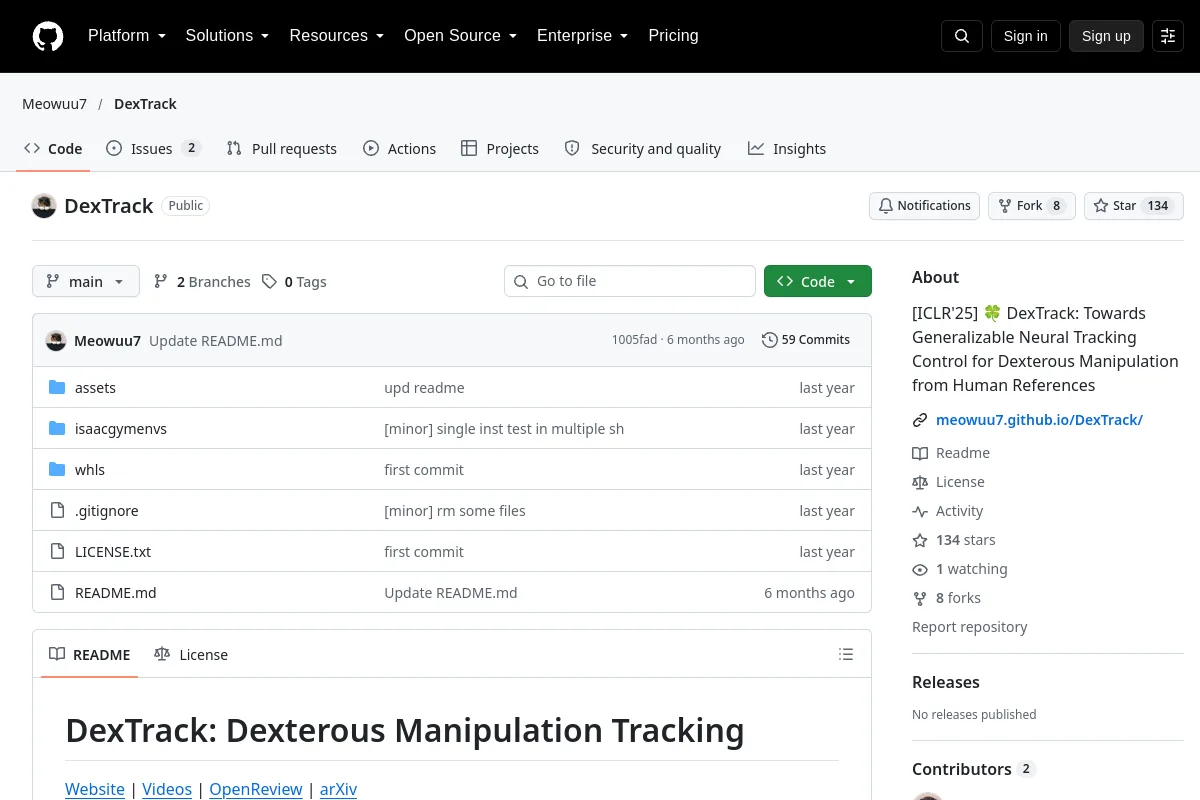Click the Pricing link

[x=673, y=36]
